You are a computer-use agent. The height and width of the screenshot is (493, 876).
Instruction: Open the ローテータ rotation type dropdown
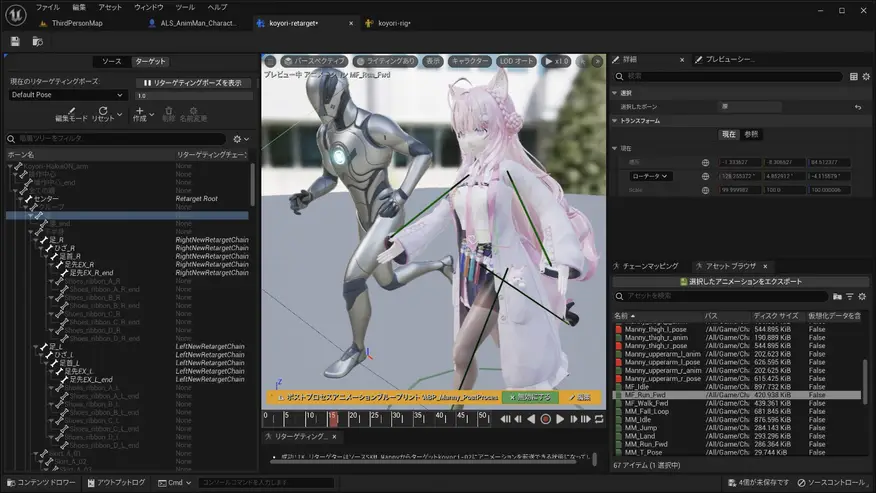pos(650,176)
